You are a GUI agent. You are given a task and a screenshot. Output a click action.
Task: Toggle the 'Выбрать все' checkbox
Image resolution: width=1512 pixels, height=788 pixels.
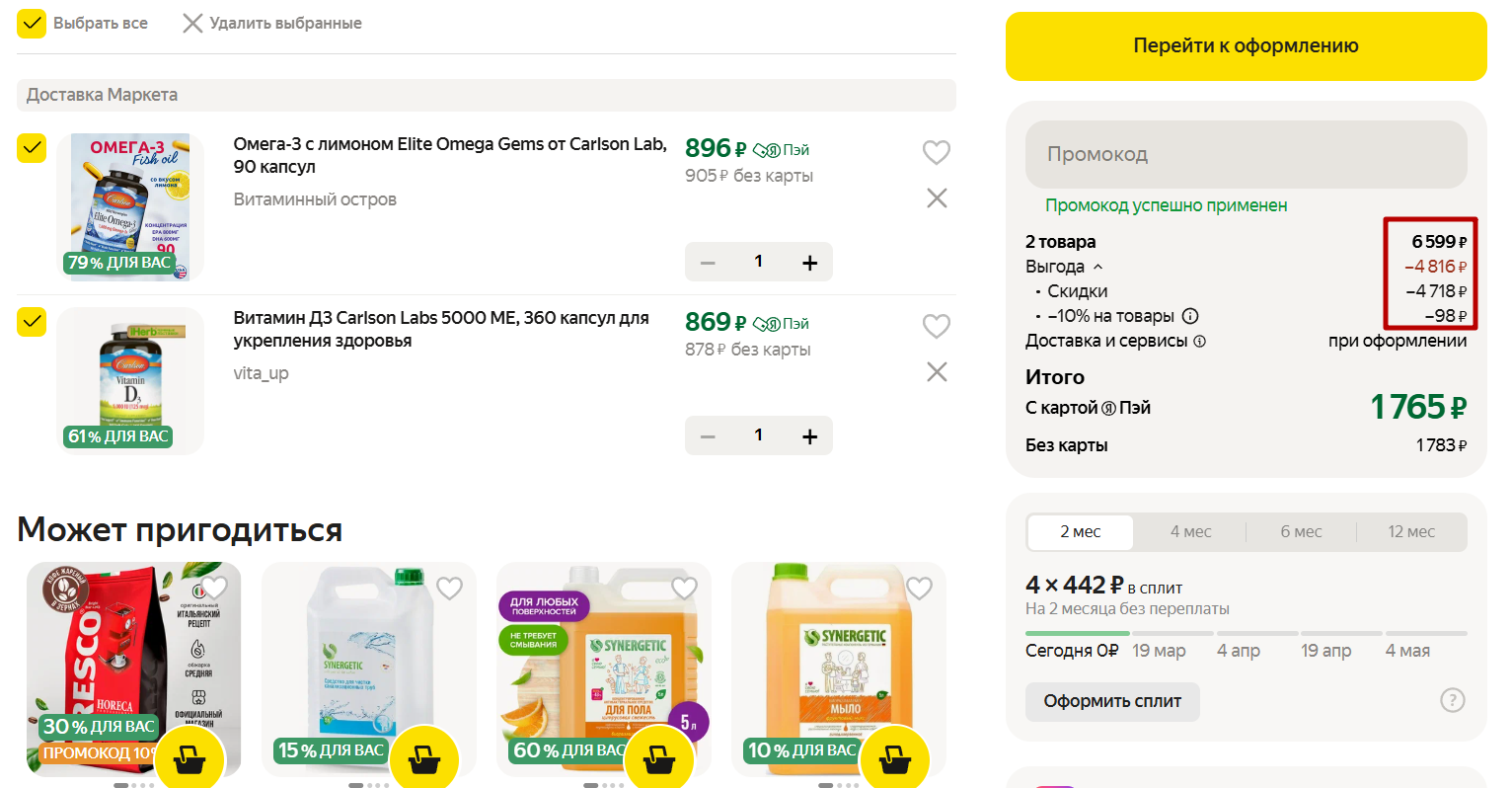(x=32, y=23)
